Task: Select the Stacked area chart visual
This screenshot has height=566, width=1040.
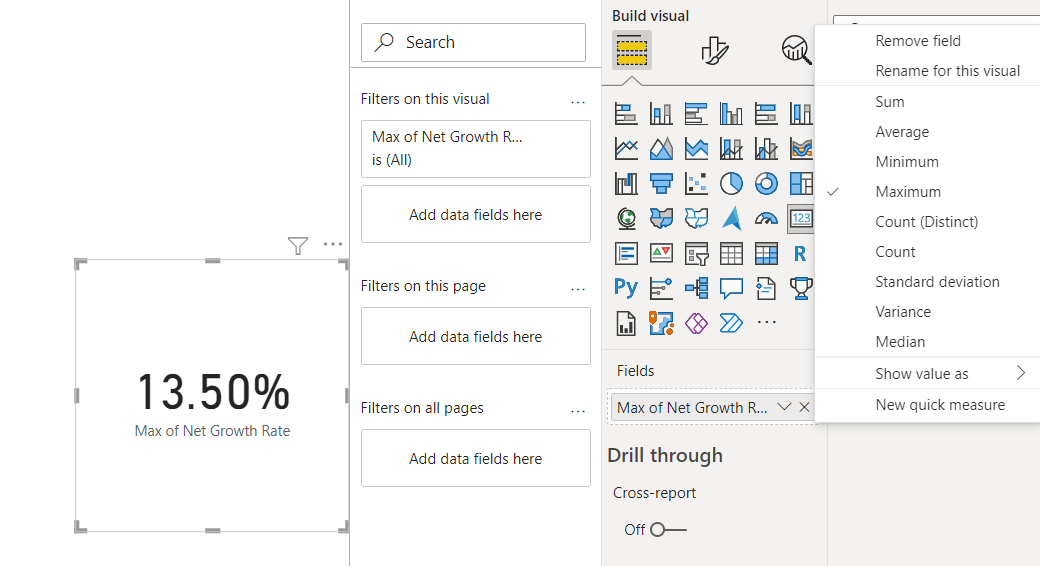Action: coord(696,149)
